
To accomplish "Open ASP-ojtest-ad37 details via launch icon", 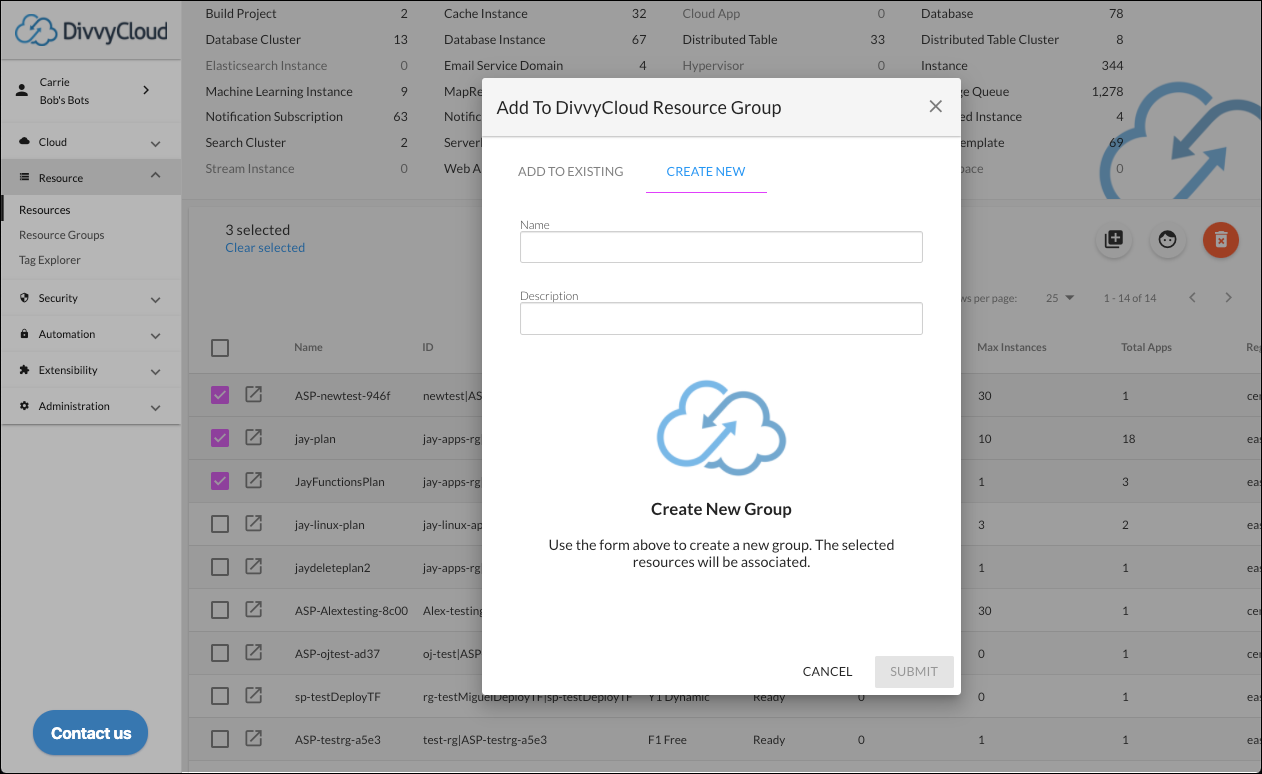I will point(254,652).
